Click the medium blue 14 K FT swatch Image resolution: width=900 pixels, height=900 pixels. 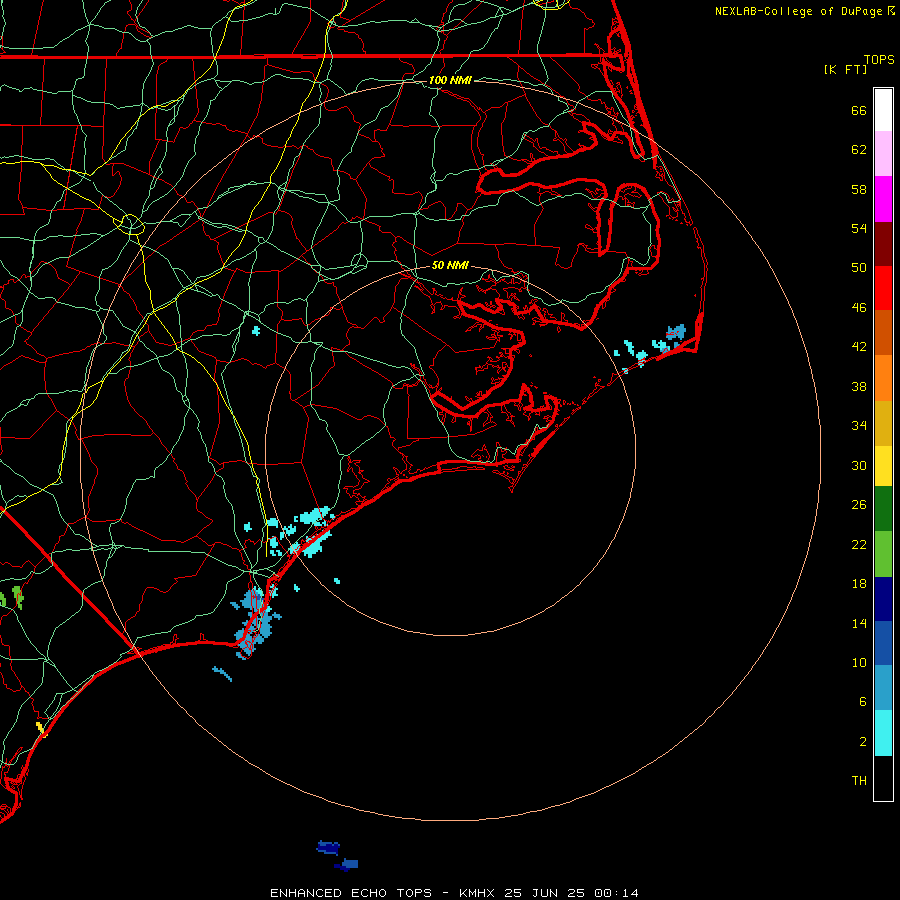pos(883,643)
